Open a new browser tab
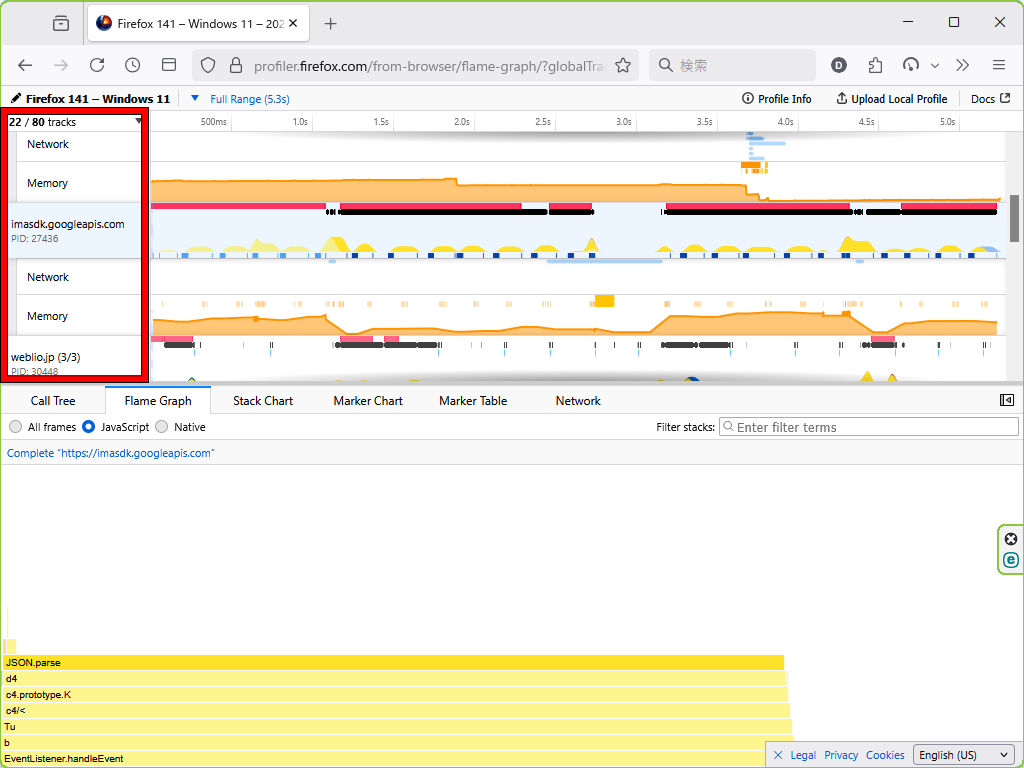Viewport: 1024px width, 768px height. pos(330,24)
